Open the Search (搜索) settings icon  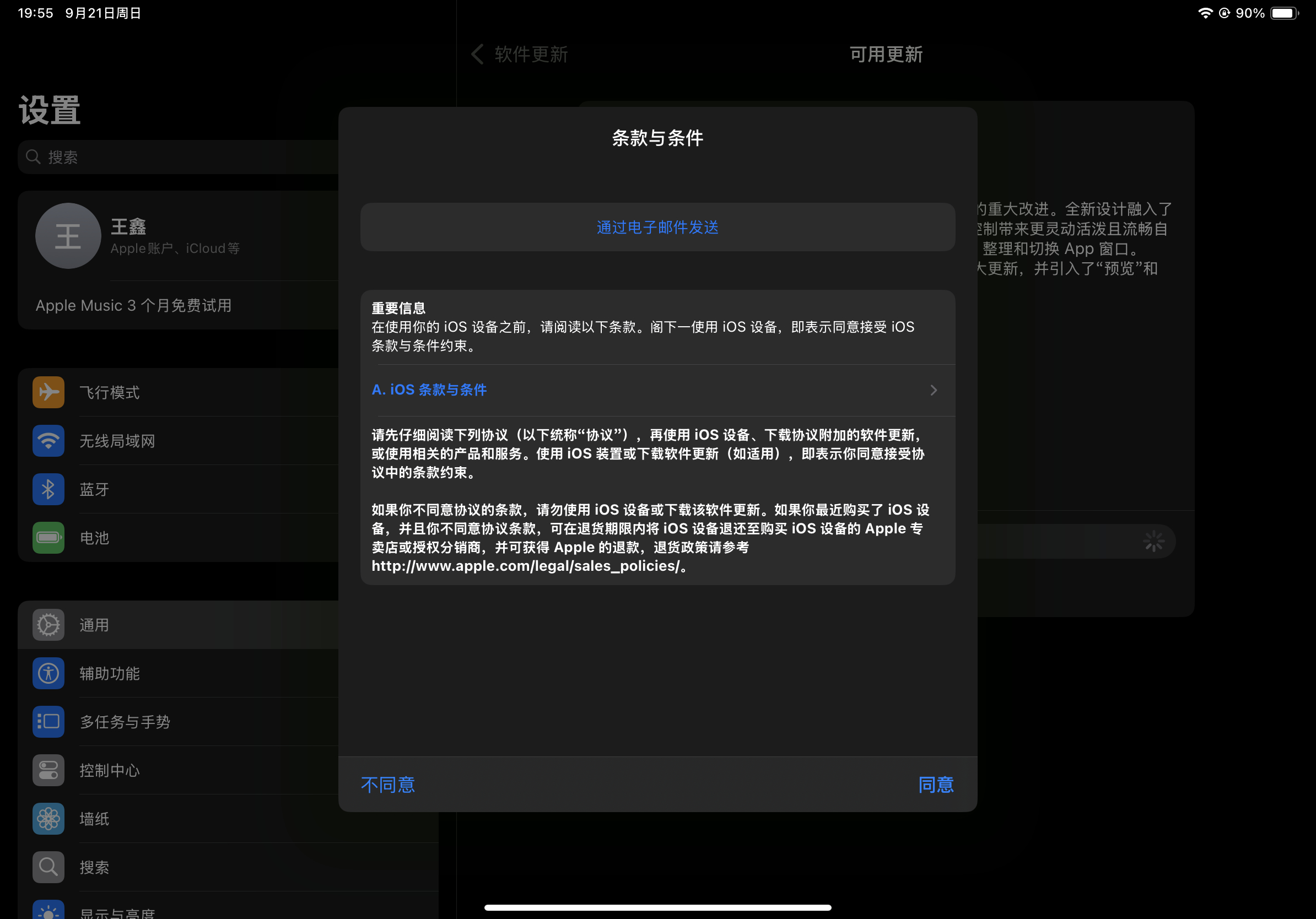(x=48, y=867)
